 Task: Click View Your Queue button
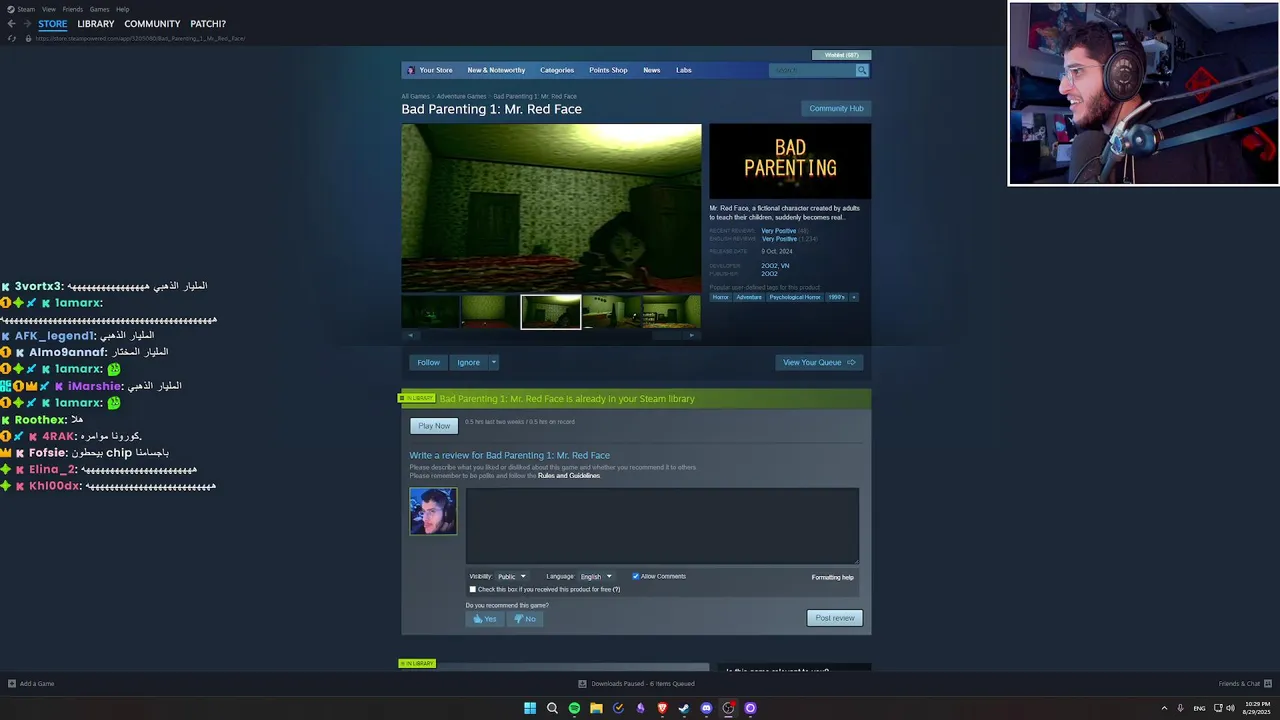[819, 362]
